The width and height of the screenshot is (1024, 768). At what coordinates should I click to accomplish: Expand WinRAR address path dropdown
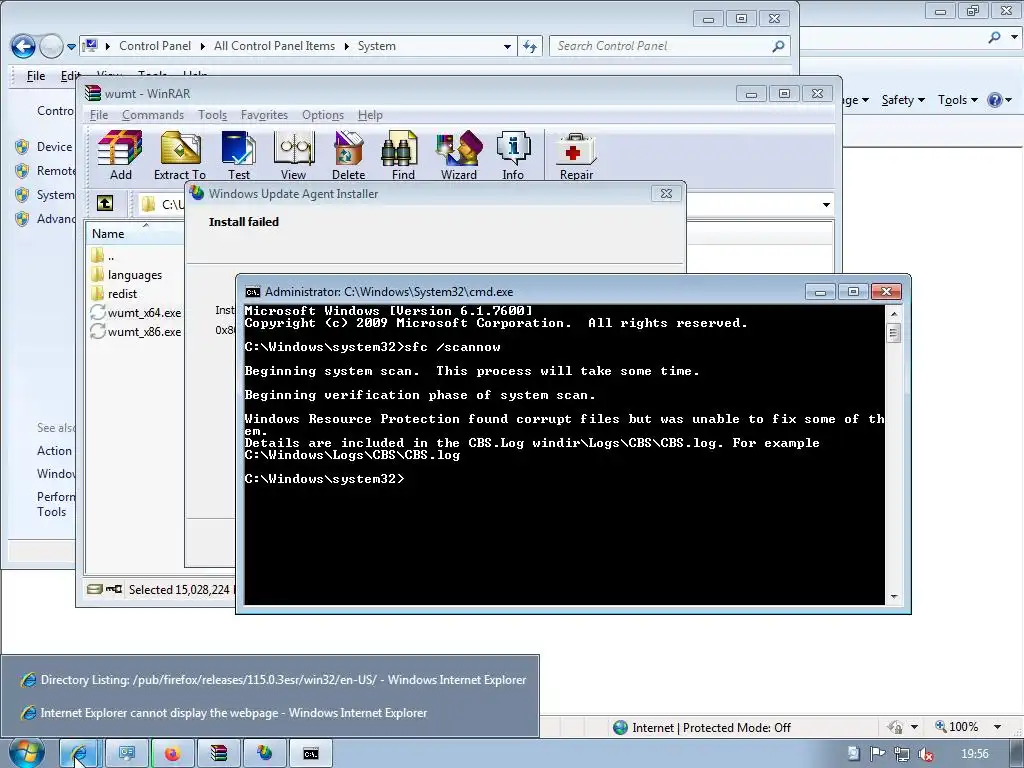826,204
